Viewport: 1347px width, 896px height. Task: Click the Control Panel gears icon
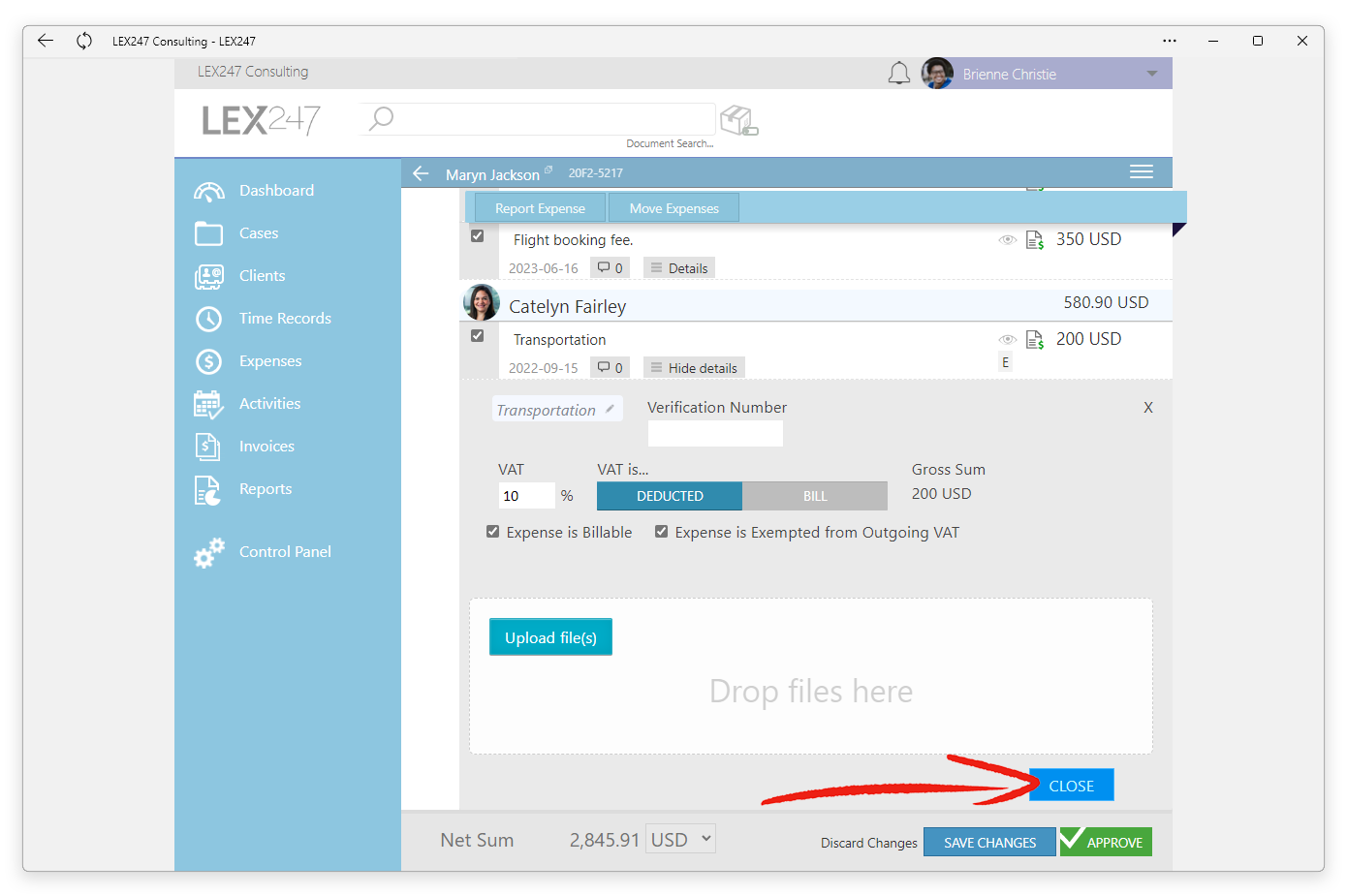click(208, 552)
